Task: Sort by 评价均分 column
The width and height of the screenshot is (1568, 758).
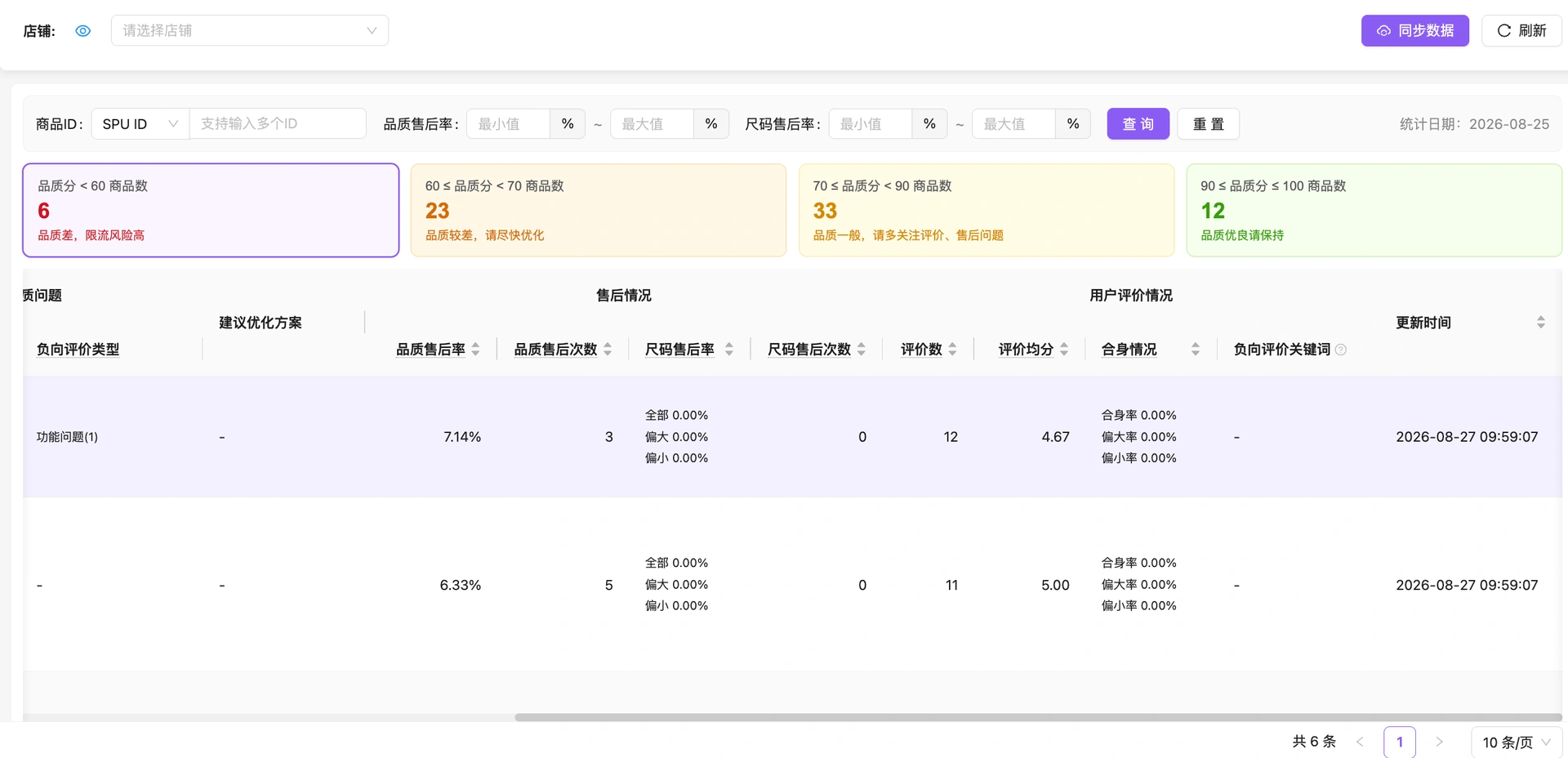Action: coord(1064,350)
